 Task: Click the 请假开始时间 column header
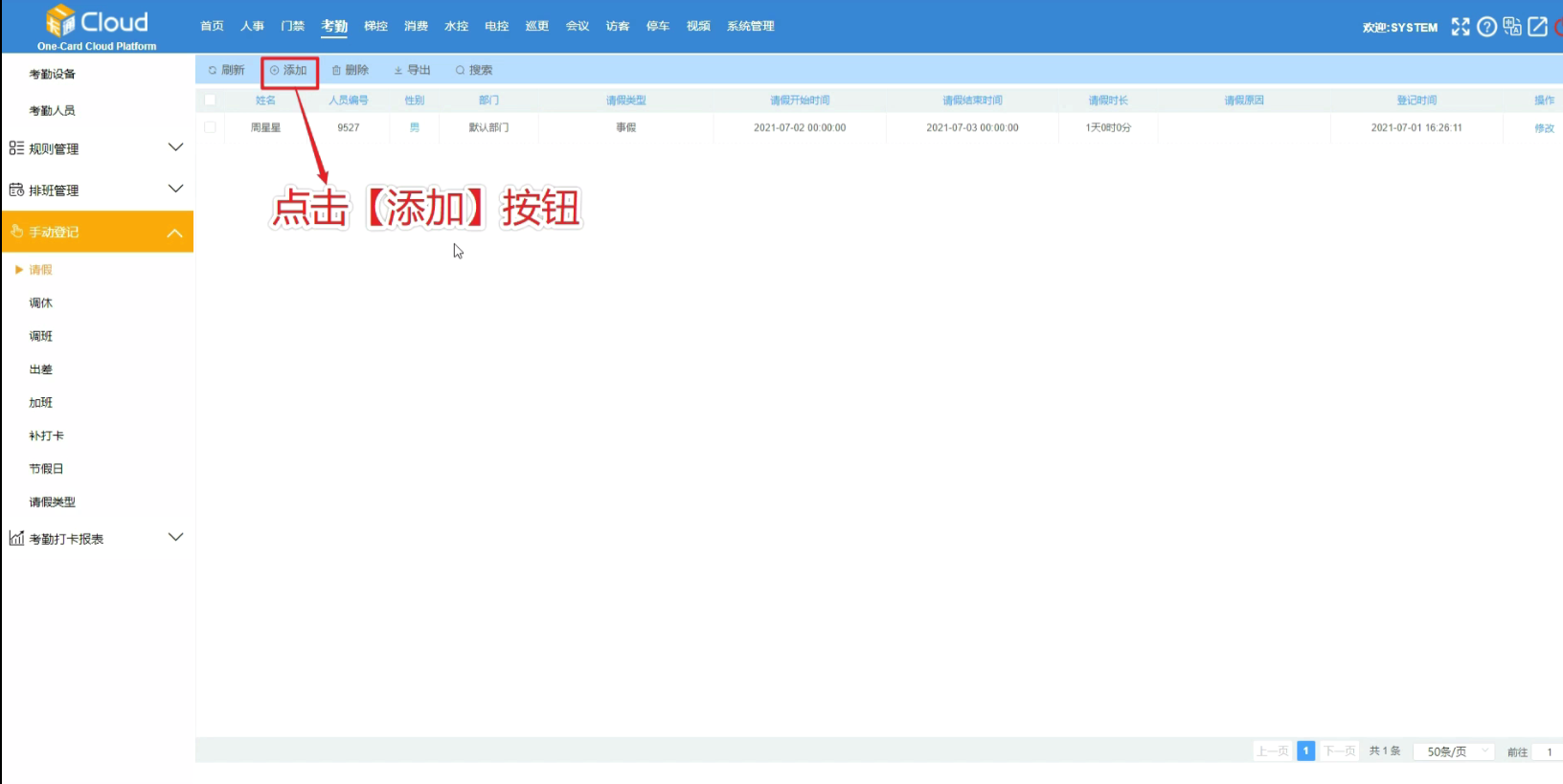tap(800, 100)
